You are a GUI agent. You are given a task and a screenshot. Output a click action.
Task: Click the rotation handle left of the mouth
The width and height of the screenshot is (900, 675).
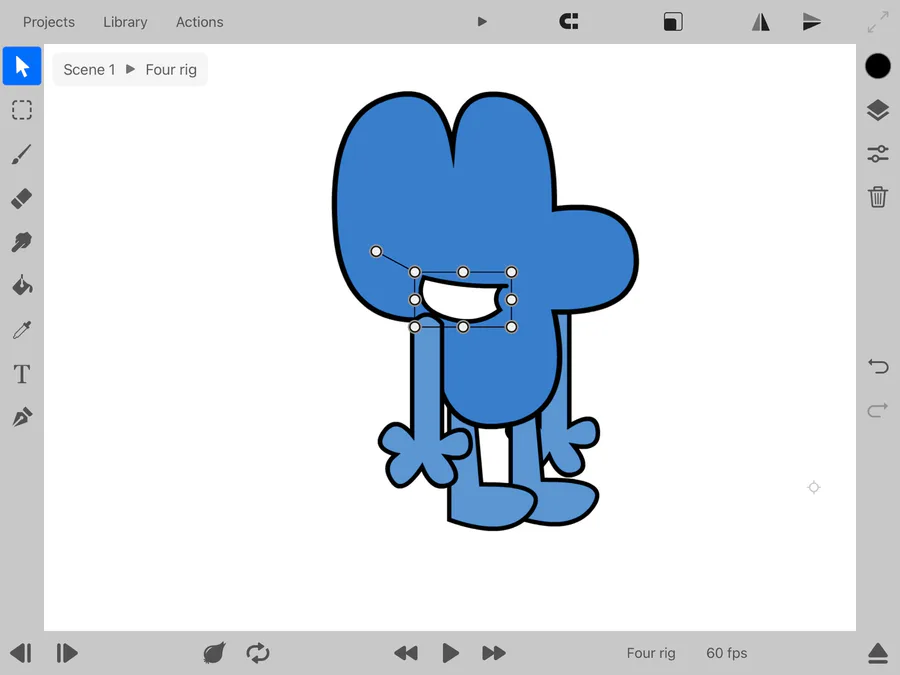376,251
